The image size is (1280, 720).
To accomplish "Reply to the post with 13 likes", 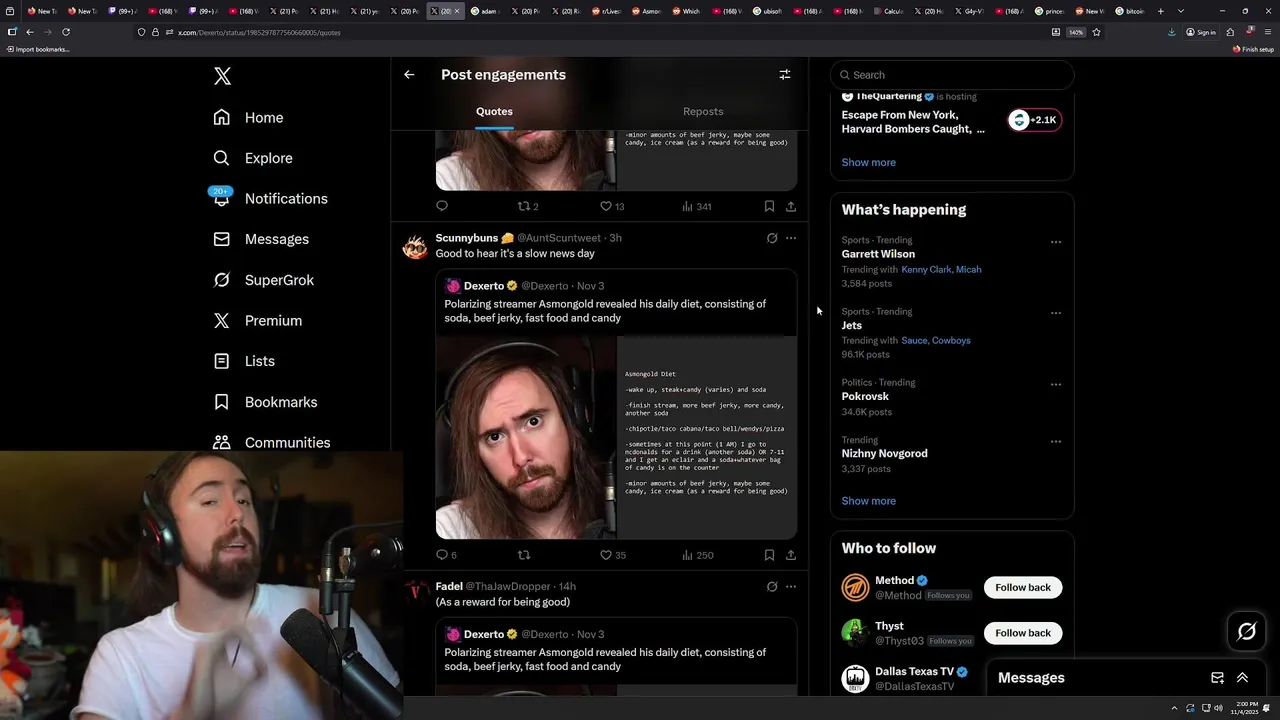I will coord(442,206).
